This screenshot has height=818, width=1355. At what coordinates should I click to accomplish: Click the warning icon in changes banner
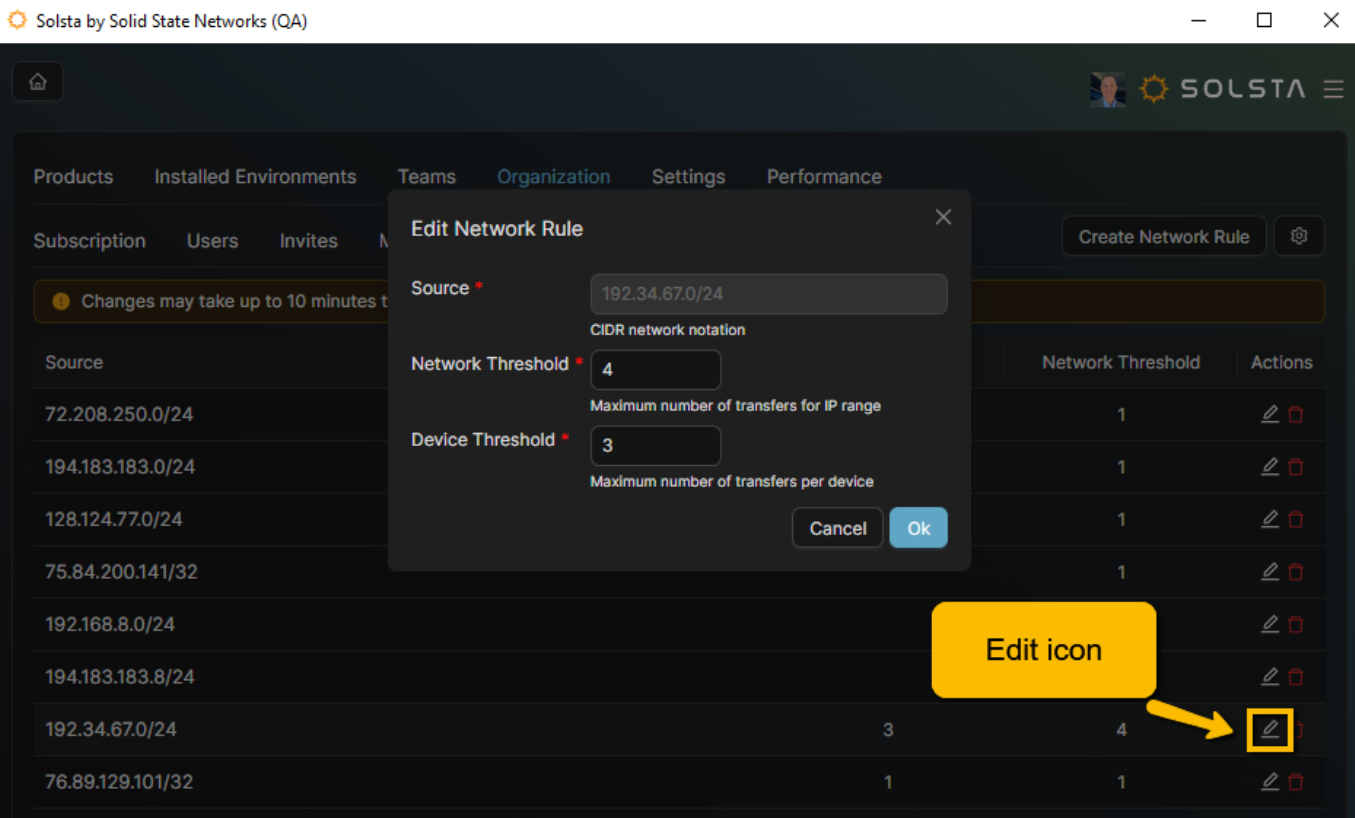pyautogui.click(x=61, y=301)
